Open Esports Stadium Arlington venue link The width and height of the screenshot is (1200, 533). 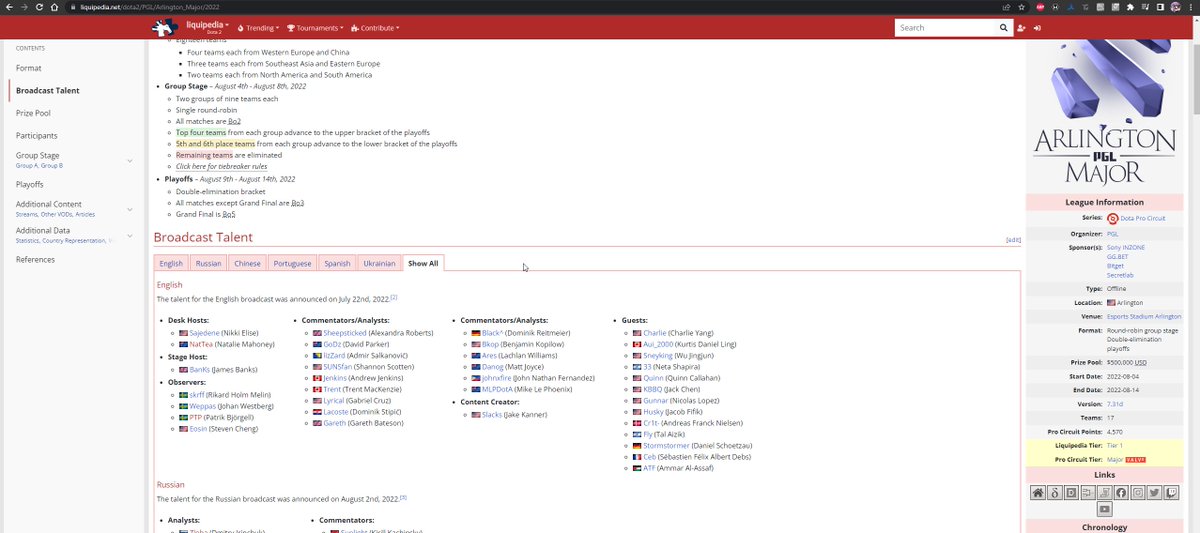pyautogui.click(x=1143, y=316)
